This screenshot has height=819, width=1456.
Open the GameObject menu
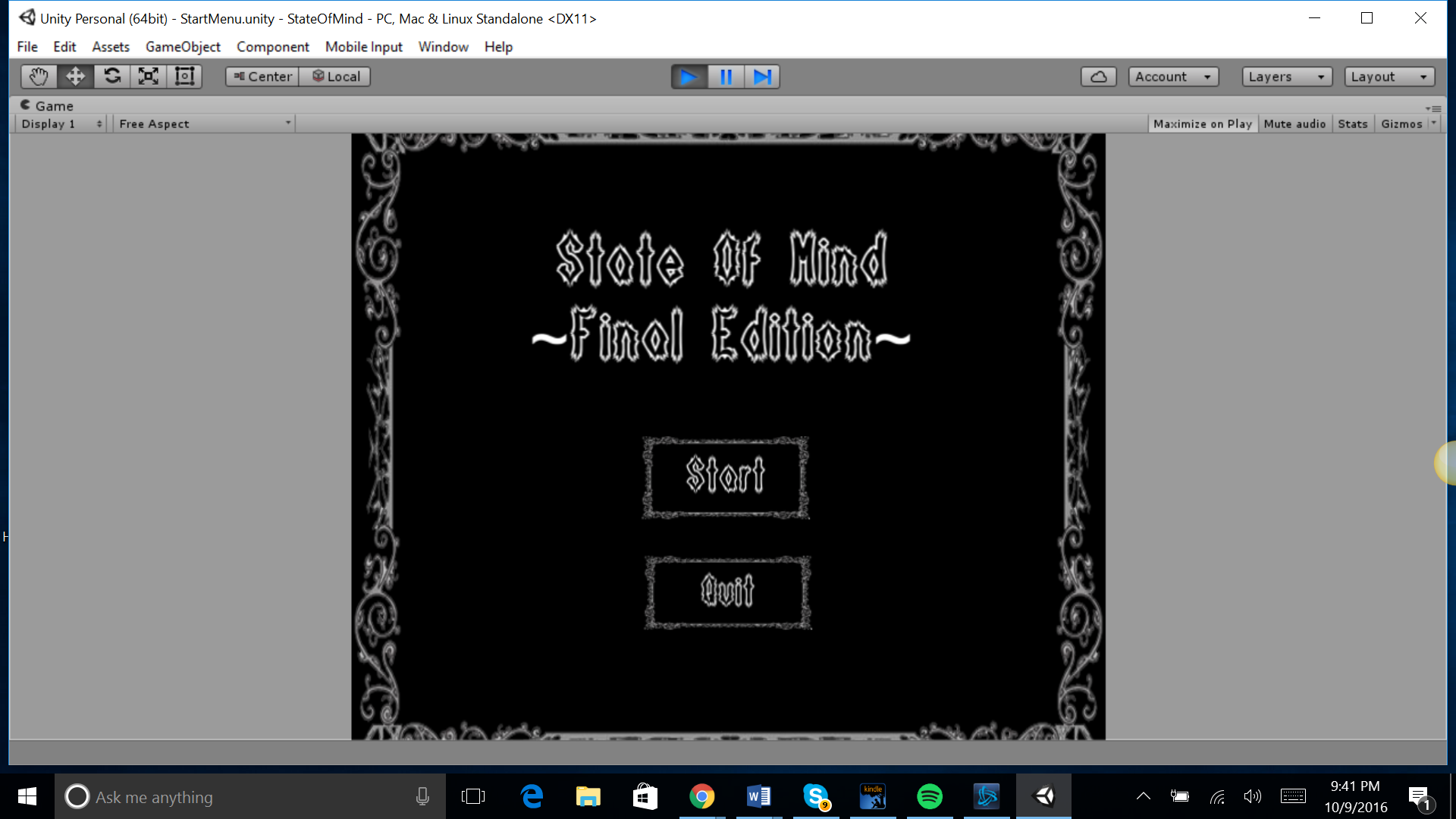[183, 47]
